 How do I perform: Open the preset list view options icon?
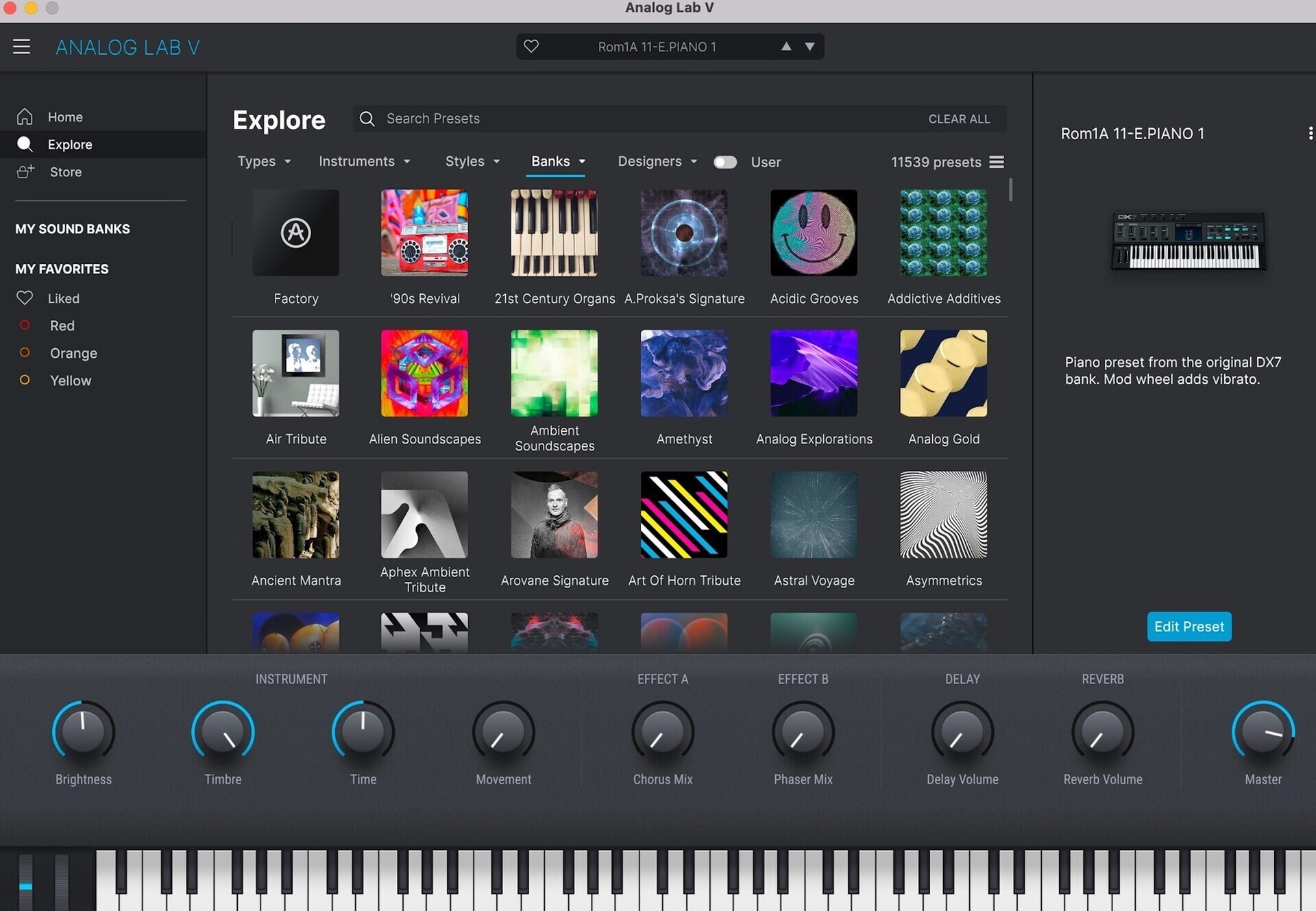[996, 162]
